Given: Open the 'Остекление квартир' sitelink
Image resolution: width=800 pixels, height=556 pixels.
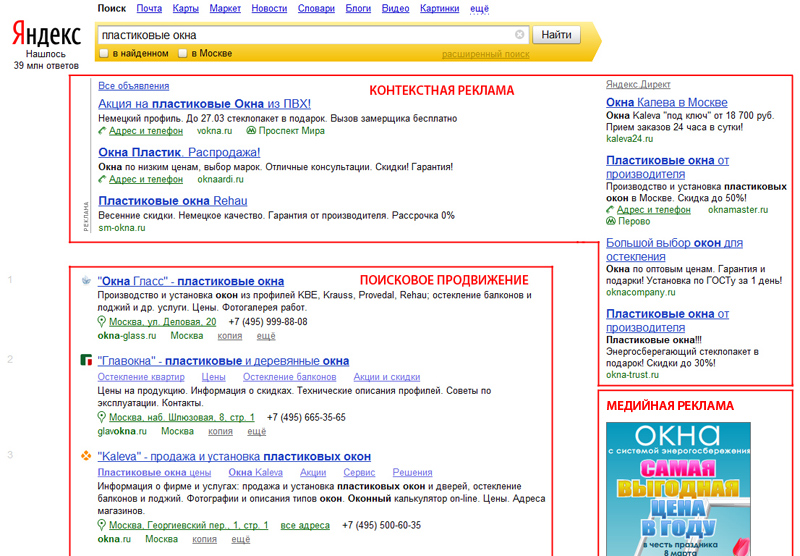Looking at the screenshot, I should pos(141,376).
